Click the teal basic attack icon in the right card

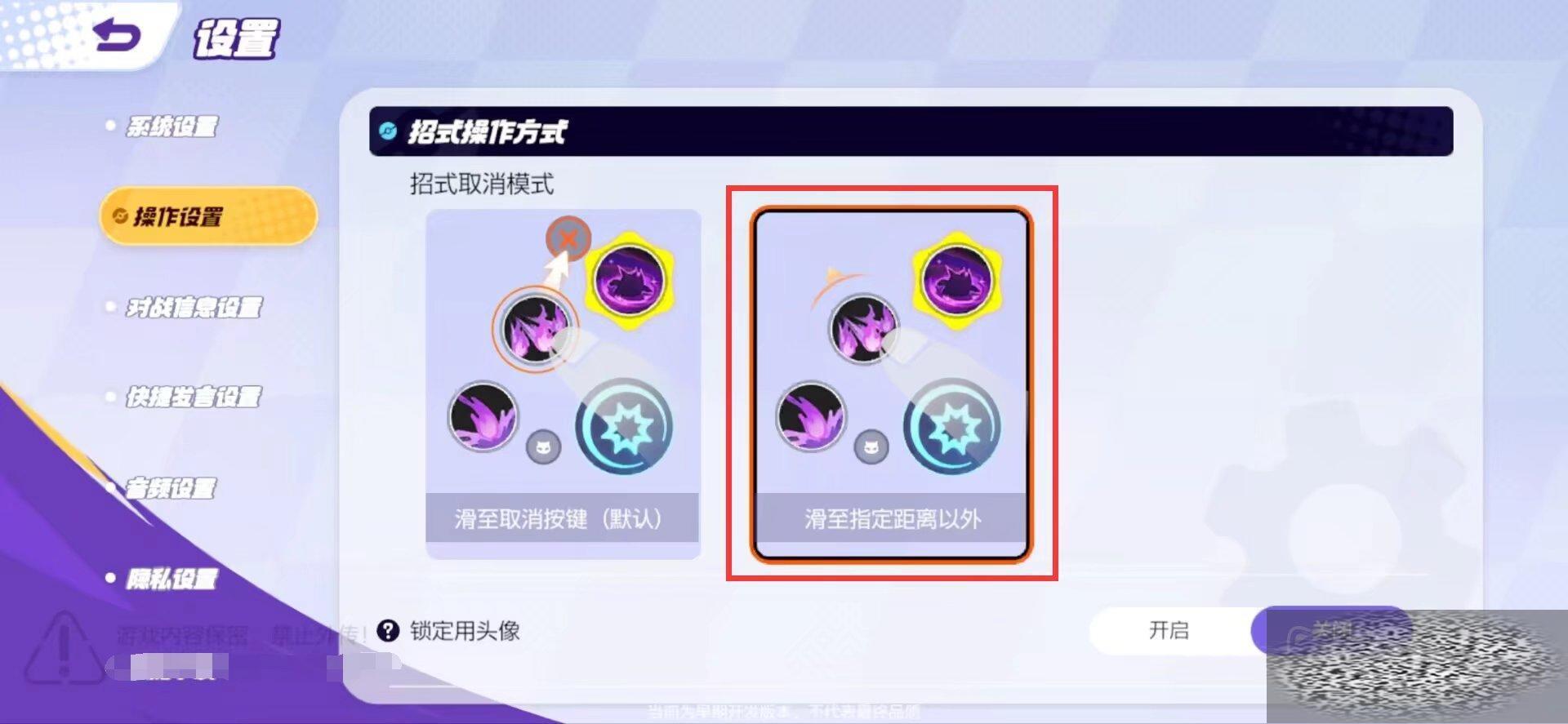click(x=952, y=428)
